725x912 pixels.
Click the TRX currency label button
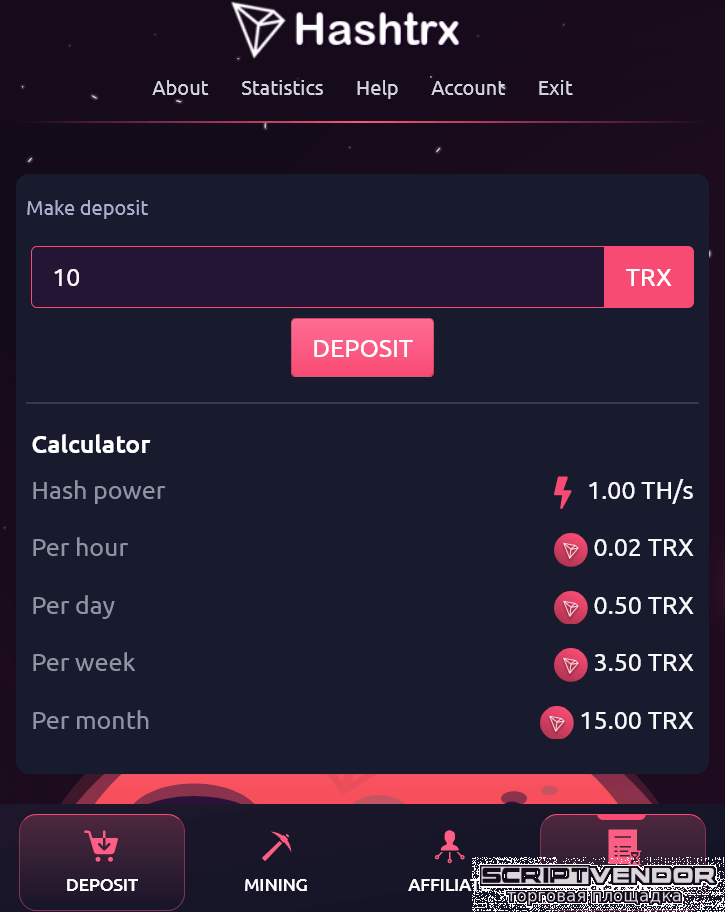point(649,277)
